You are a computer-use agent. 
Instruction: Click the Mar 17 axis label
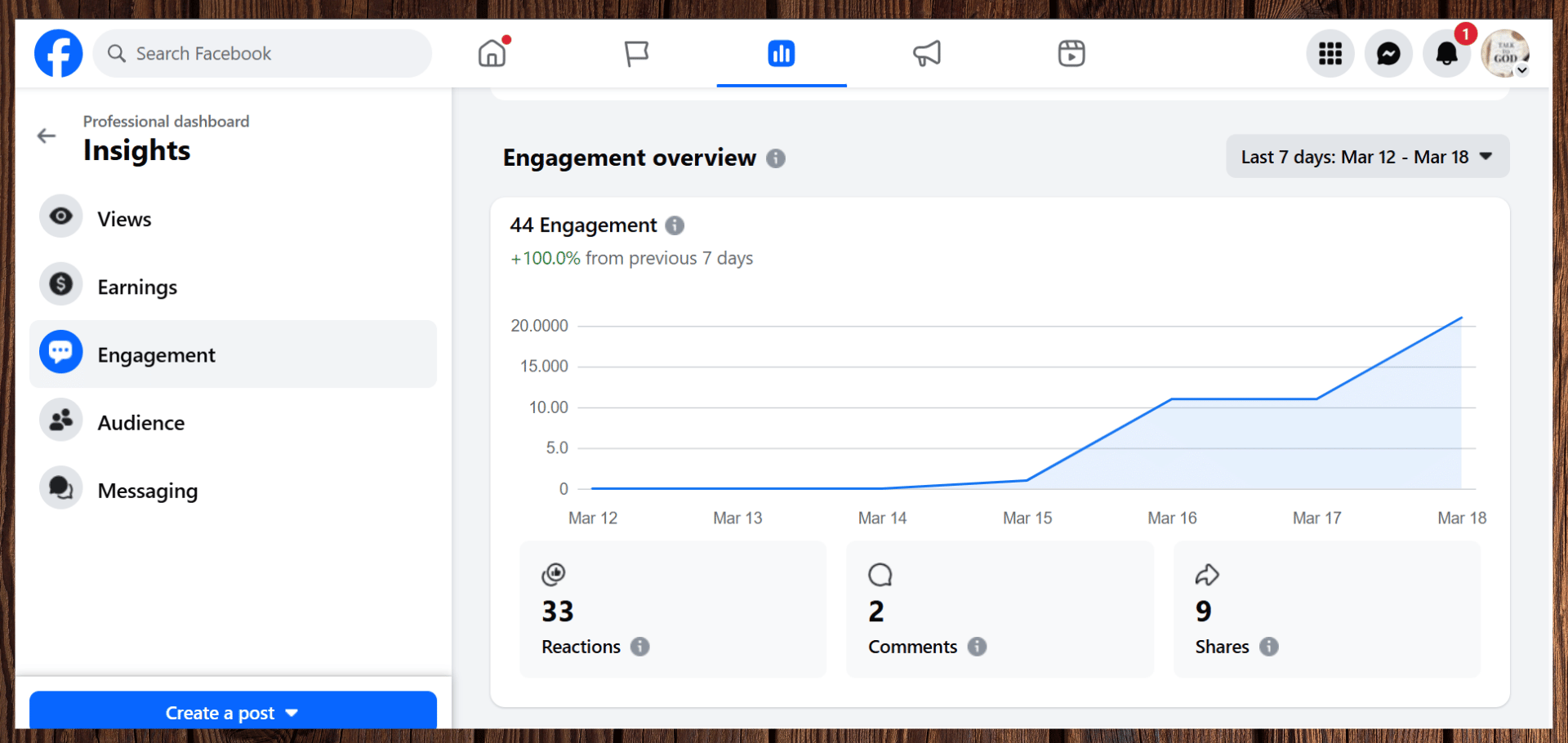click(x=1317, y=518)
